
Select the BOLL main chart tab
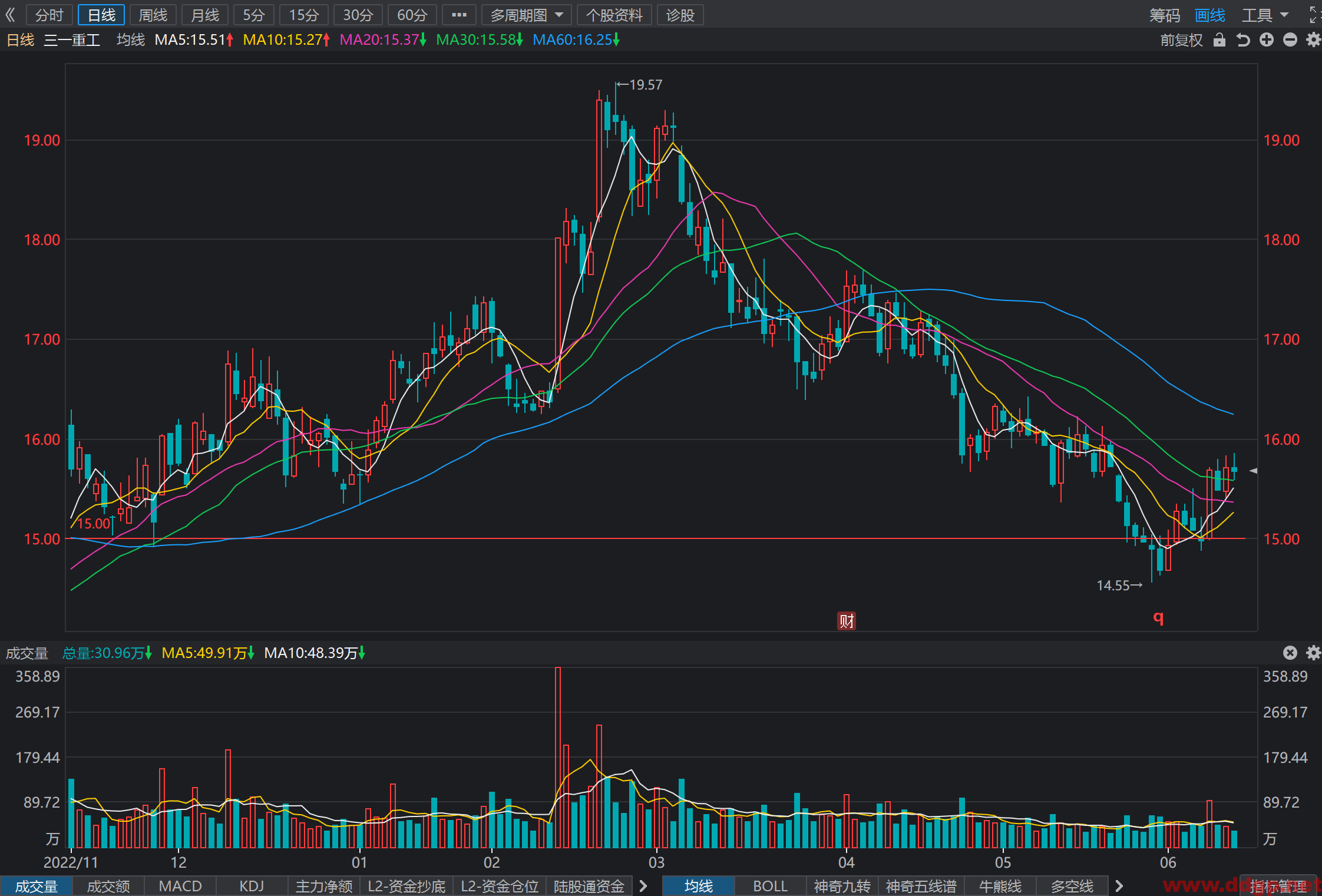pos(770,886)
